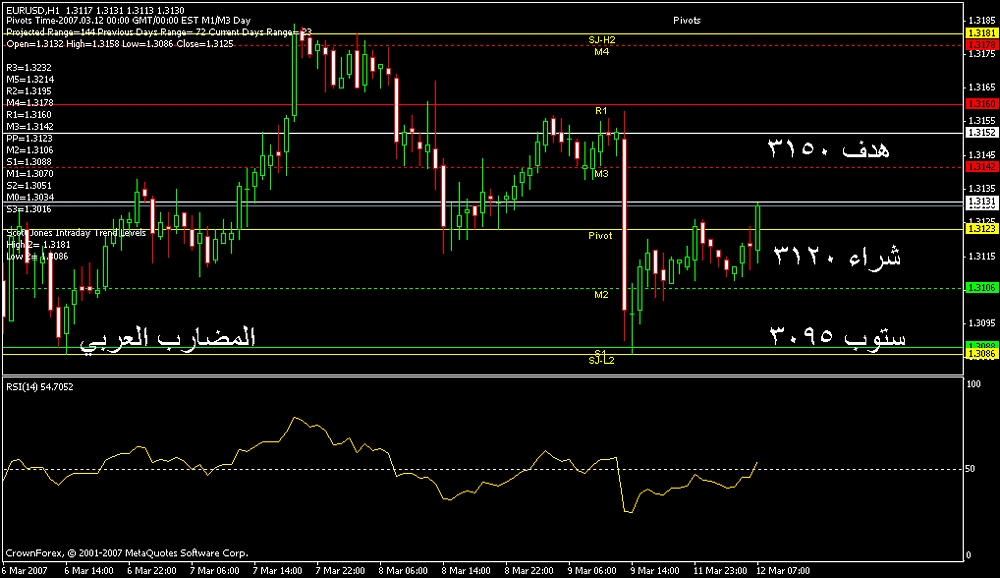Click the yellow M3 line label on chart
Screen dimensions: 1000x578
click(601, 174)
